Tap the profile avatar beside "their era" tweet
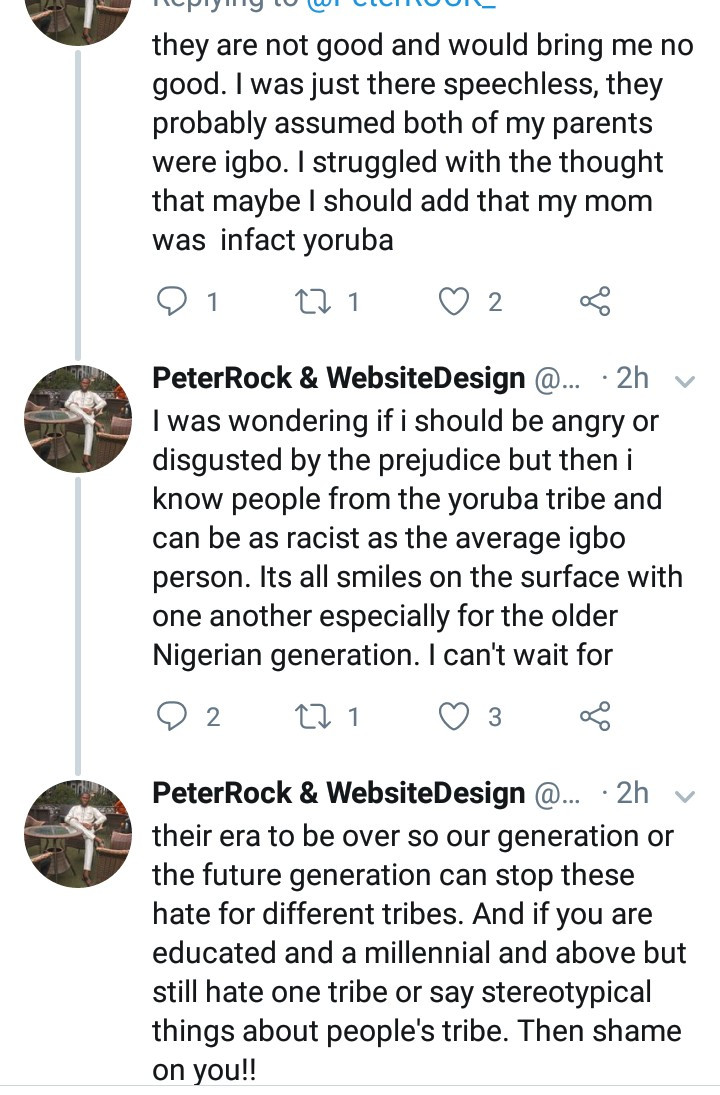Screen dimensions: 720x1095 click(78, 833)
